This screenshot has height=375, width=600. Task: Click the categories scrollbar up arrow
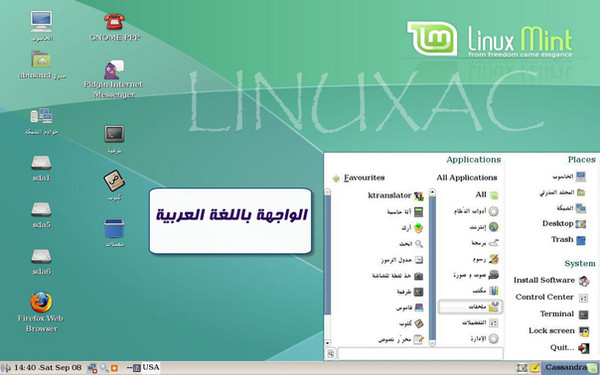point(432,191)
